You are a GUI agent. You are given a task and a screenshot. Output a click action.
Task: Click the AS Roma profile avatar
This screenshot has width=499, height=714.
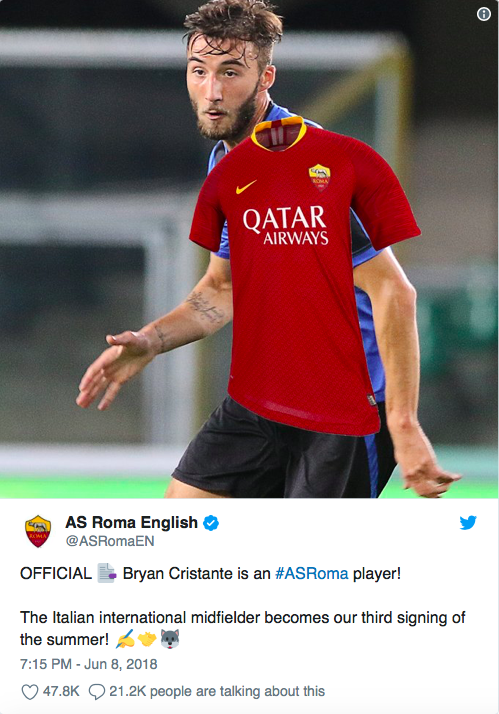38,531
